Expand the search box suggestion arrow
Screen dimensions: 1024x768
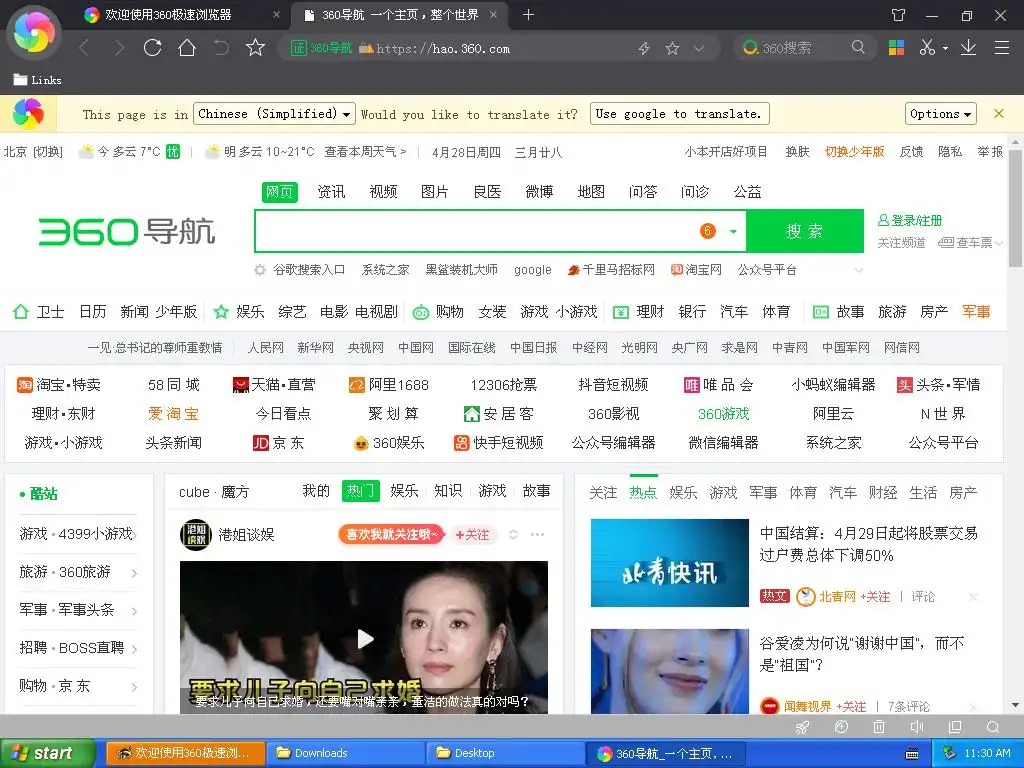coord(733,231)
